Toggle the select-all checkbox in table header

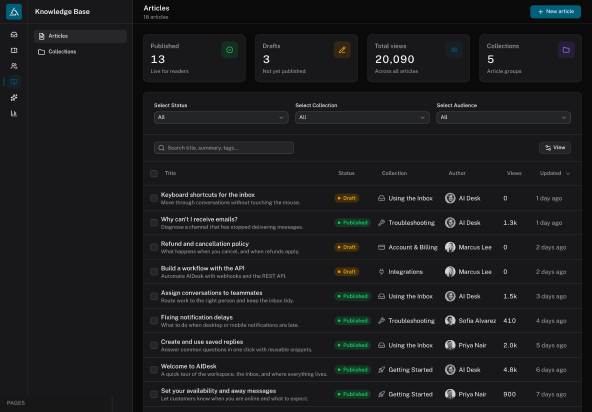(x=154, y=173)
